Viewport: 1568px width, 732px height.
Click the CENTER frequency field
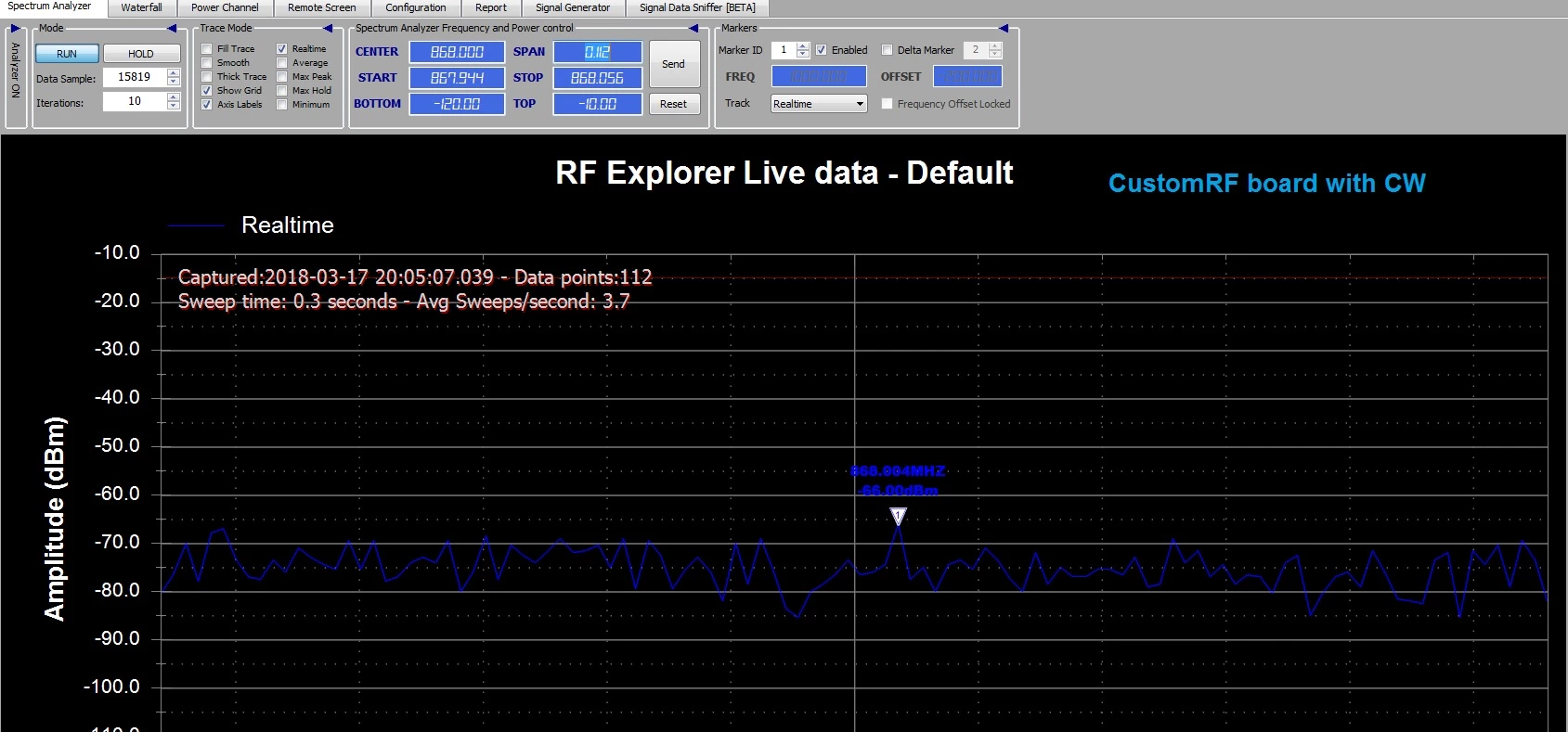click(457, 52)
